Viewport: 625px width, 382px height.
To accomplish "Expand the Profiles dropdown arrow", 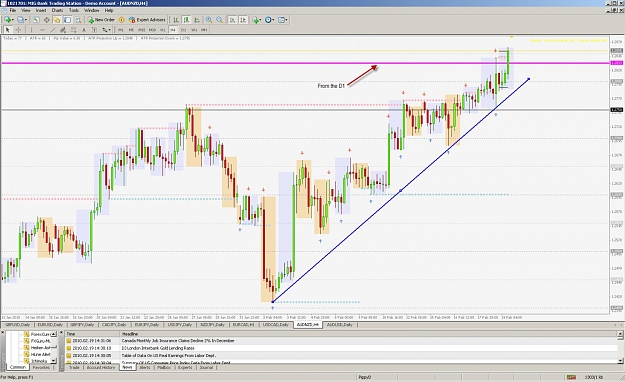I will [26, 20].
